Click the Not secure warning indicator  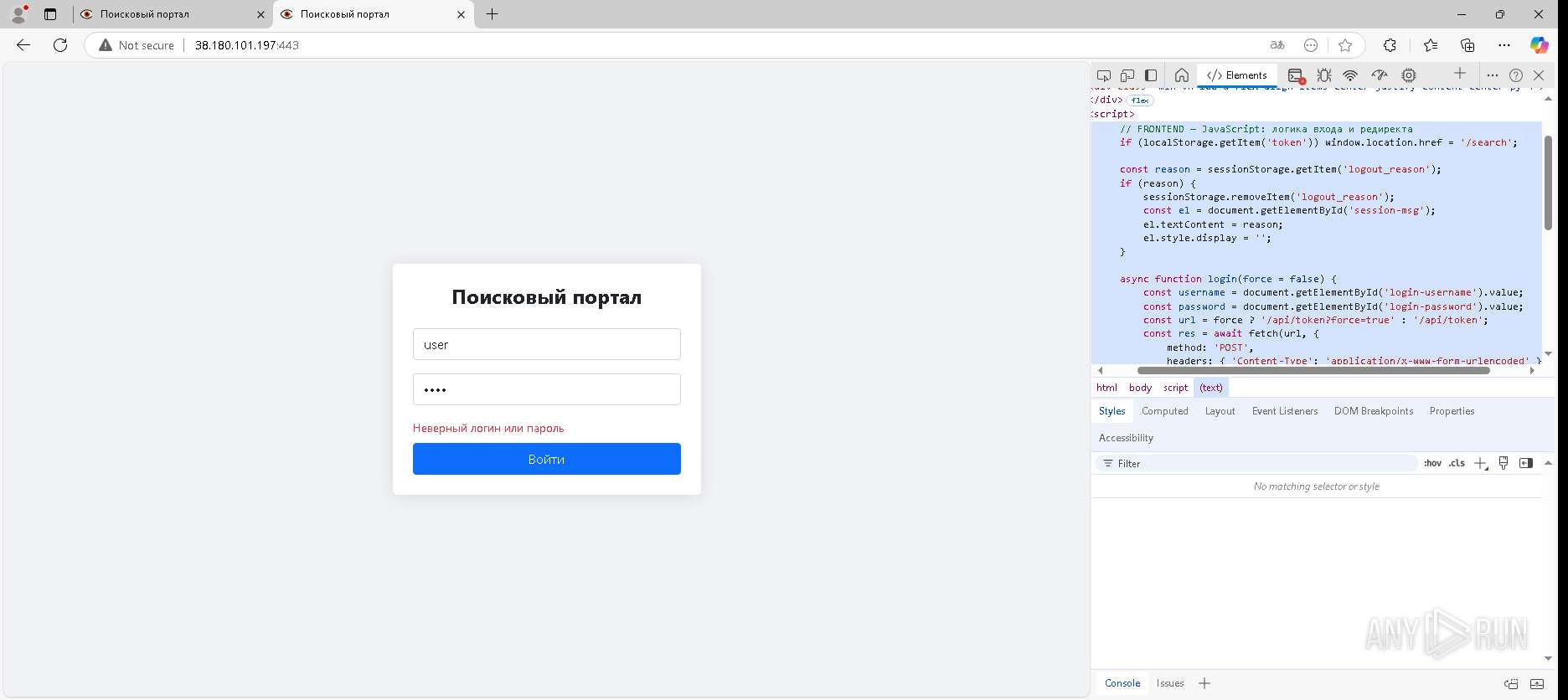click(137, 45)
